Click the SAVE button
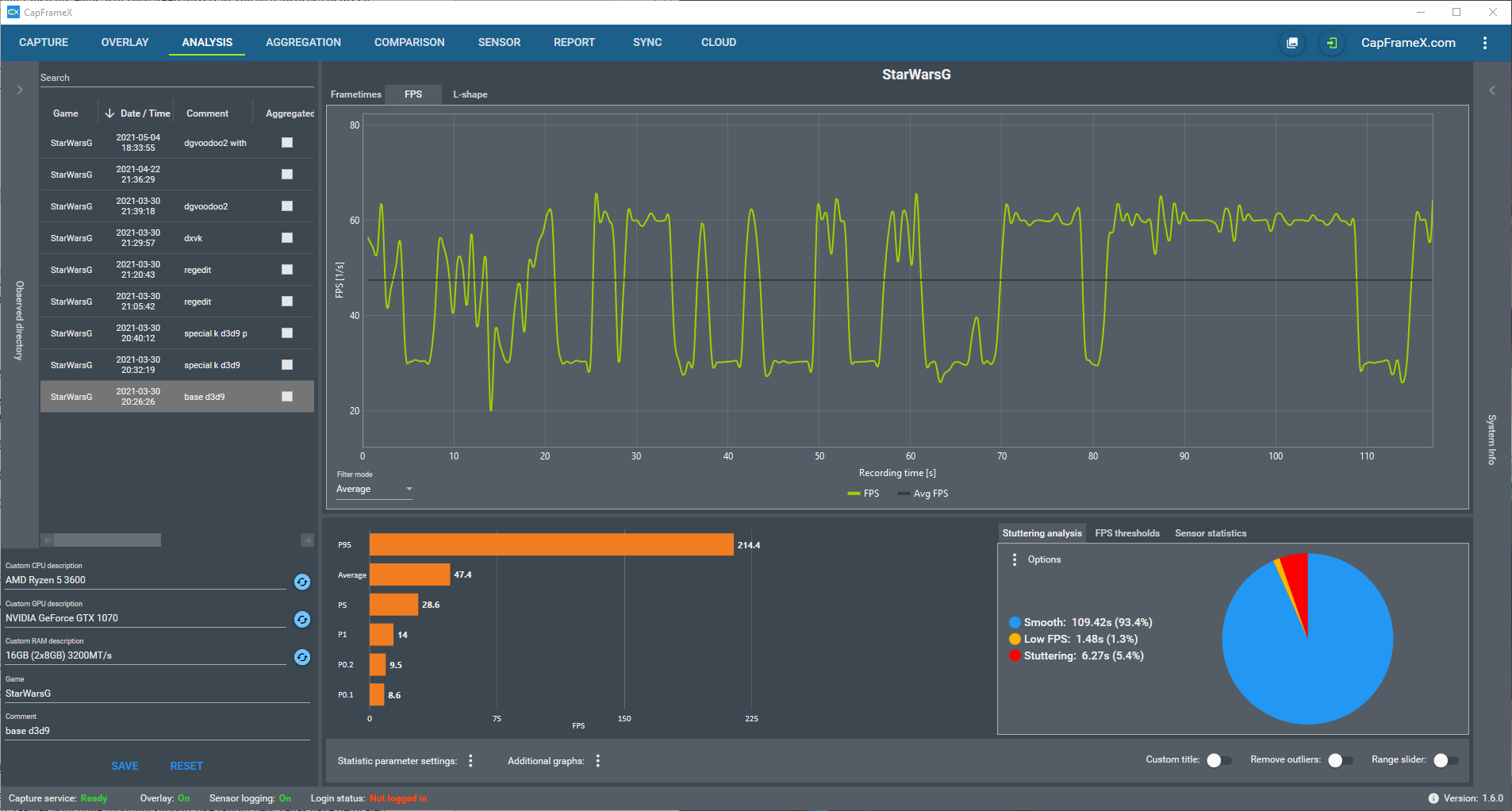Image resolution: width=1512 pixels, height=811 pixels. tap(125, 766)
